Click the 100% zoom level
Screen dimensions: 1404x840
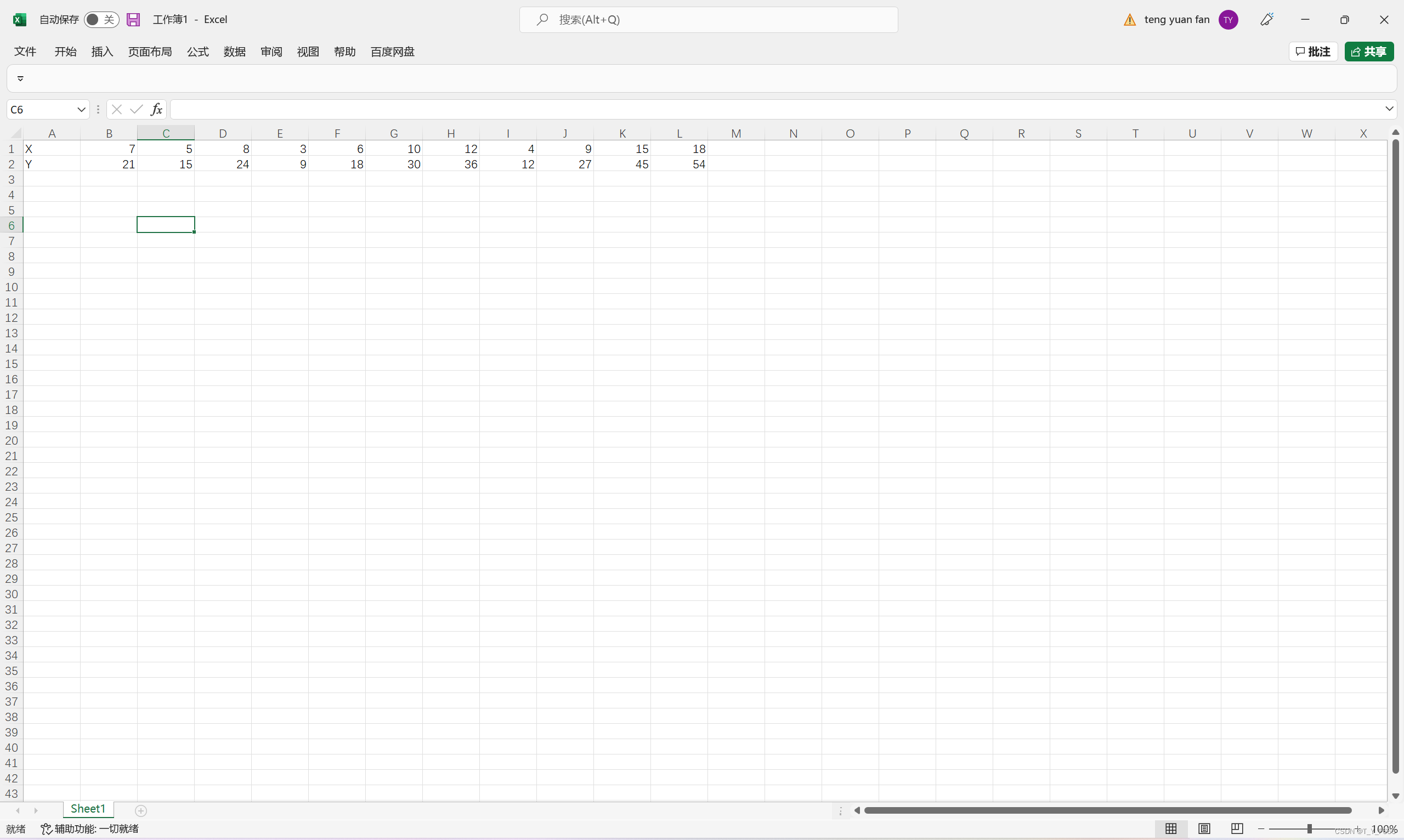point(1384,829)
